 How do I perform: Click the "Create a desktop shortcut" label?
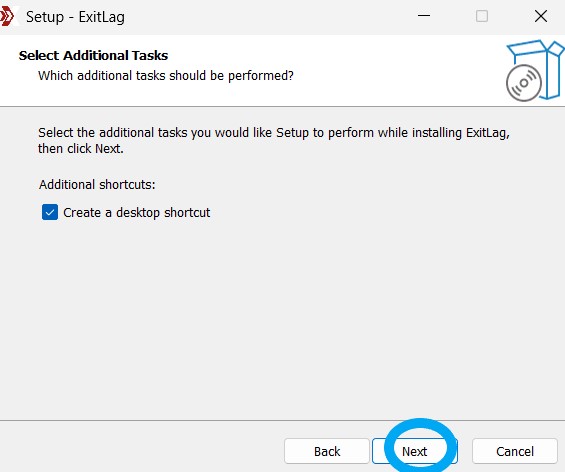(x=137, y=213)
